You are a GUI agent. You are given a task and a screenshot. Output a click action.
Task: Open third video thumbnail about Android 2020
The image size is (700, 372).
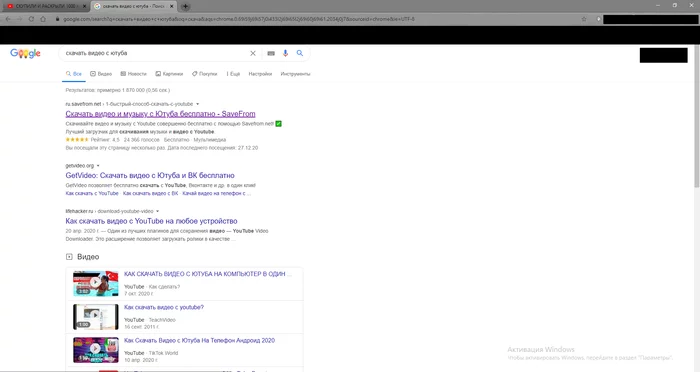point(96,350)
